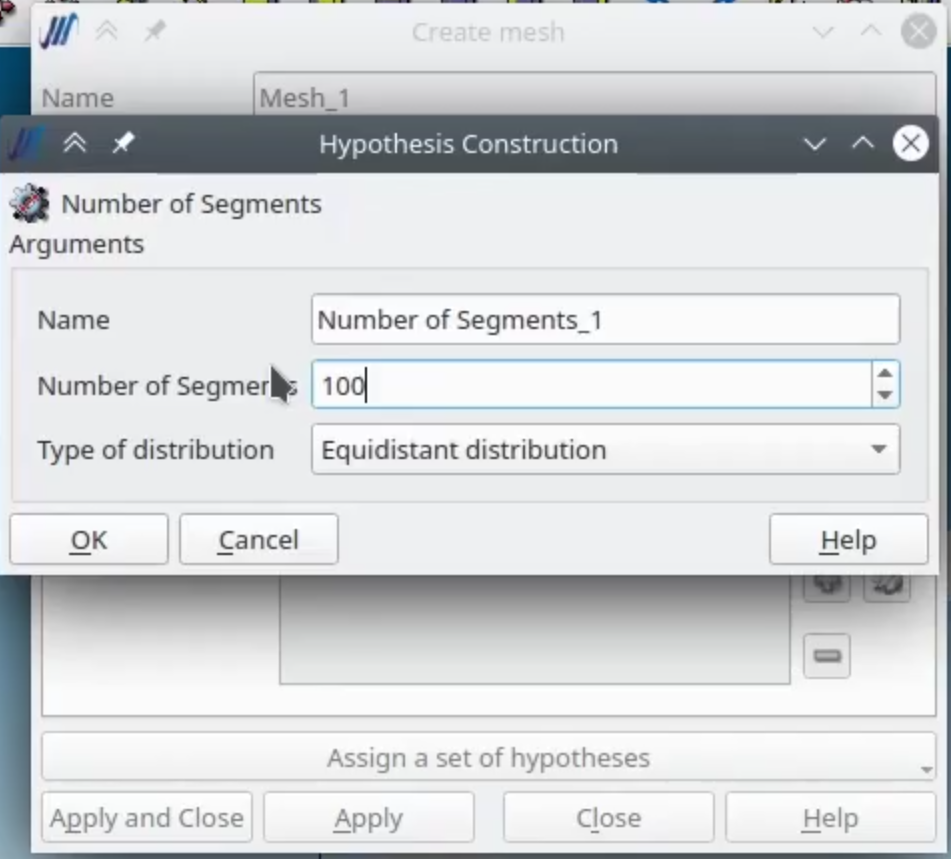Click the Salome logo in Create mesh titlebar

pyautogui.click(x=58, y=31)
